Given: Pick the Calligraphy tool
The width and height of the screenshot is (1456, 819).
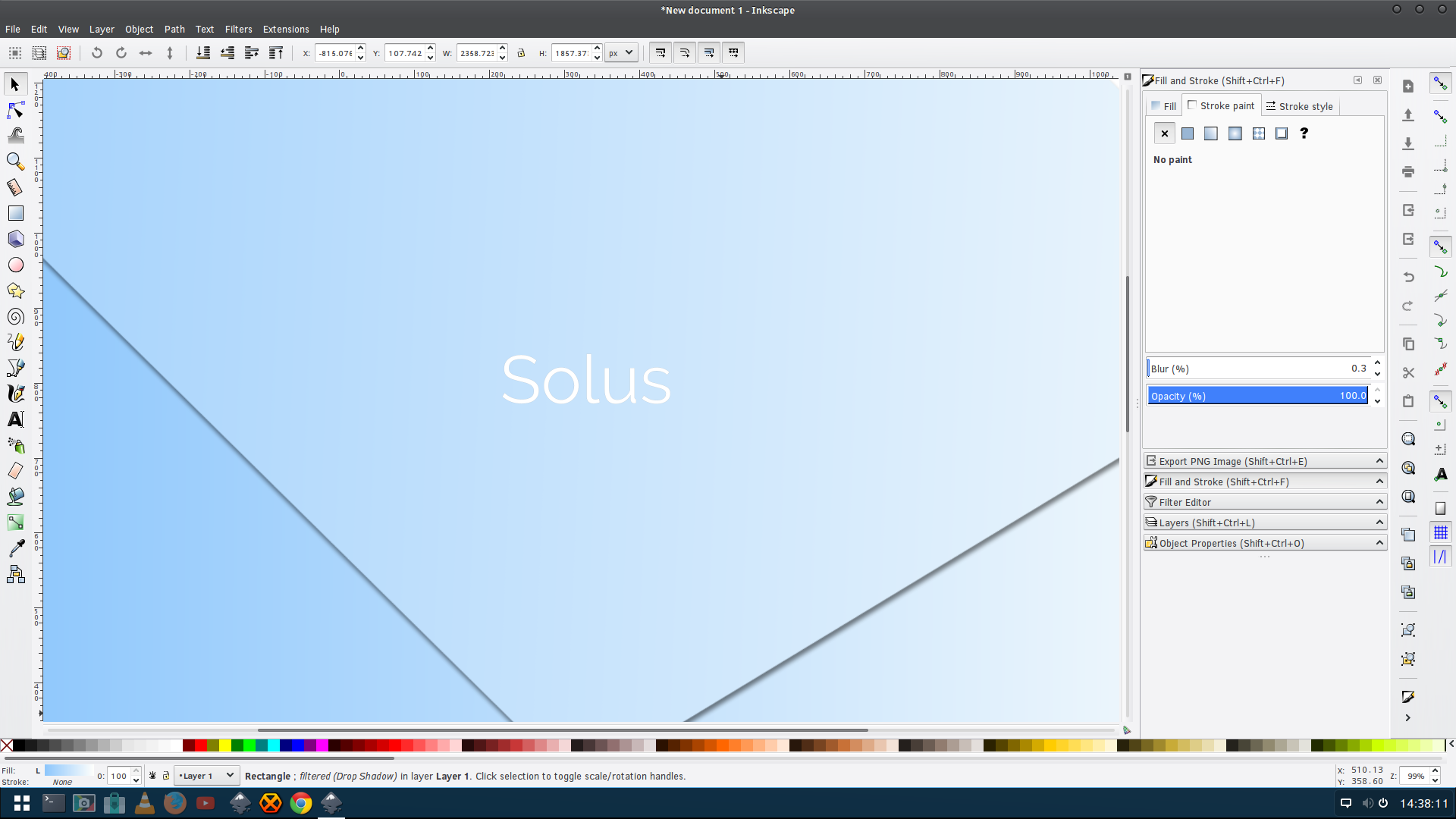Looking at the screenshot, I should pyautogui.click(x=15, y=394).
